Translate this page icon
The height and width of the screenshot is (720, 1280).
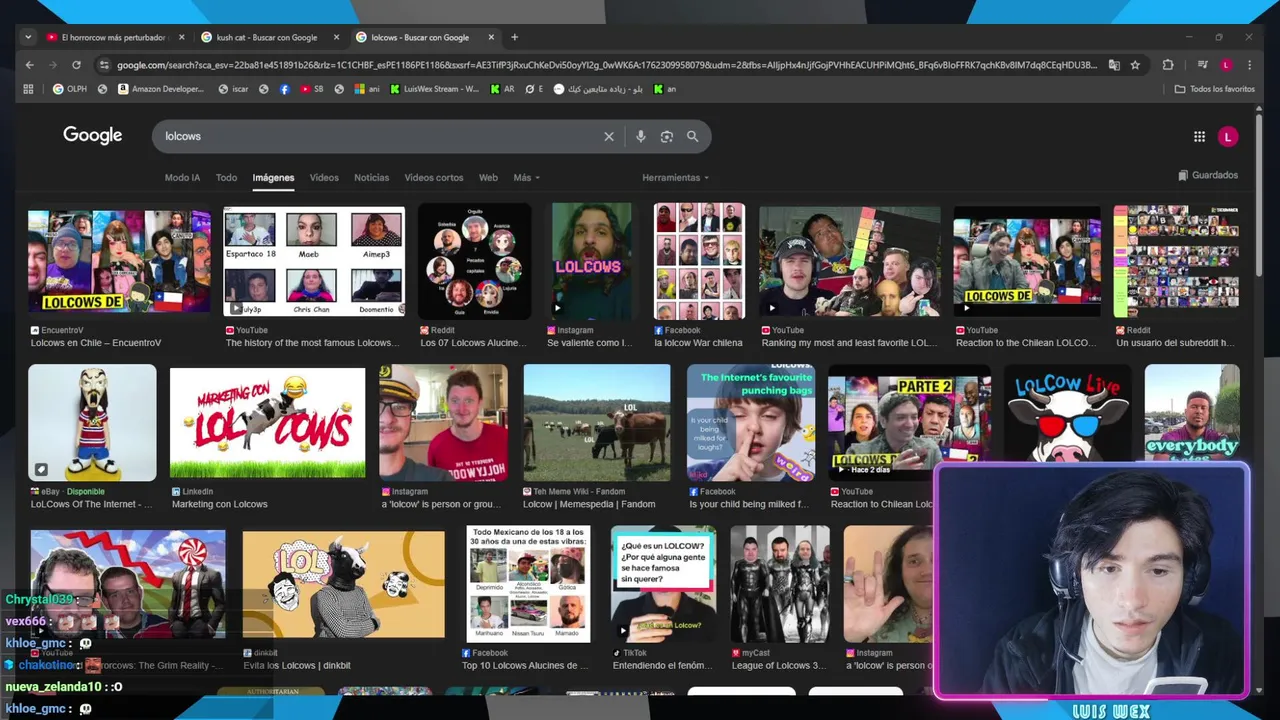1114,65
